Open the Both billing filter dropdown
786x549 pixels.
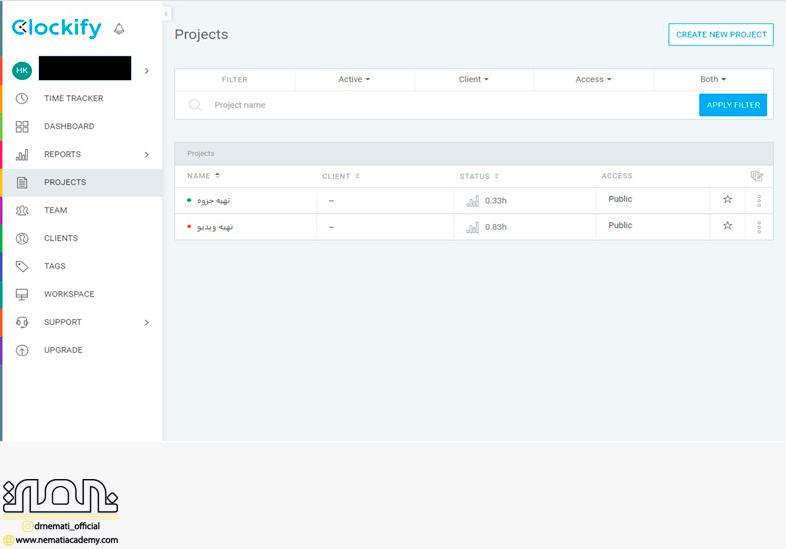[x=713, y=79]
